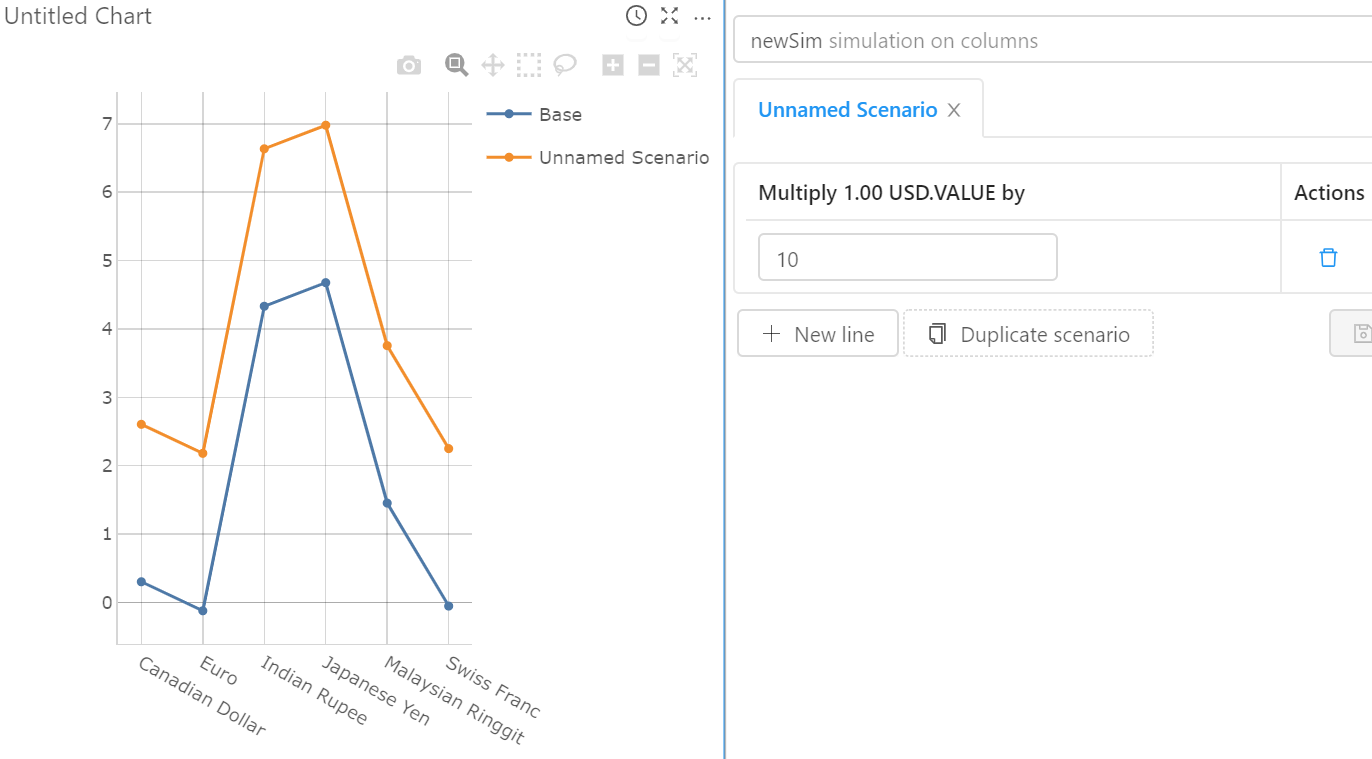Close the Unnamed Scenario tab
This screenshot has width=1372, height=759.
coord(953,109)
